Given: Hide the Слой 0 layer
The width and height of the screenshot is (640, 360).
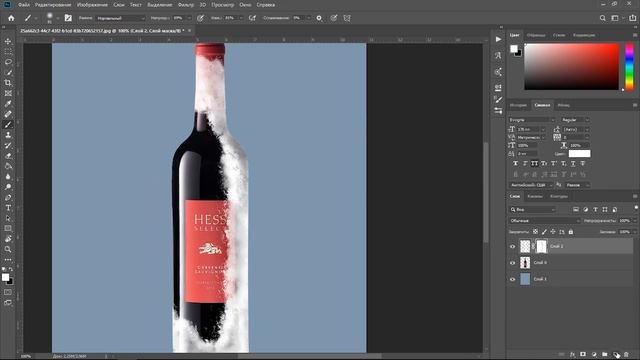Looking at the screenshot, I should 513,263.
